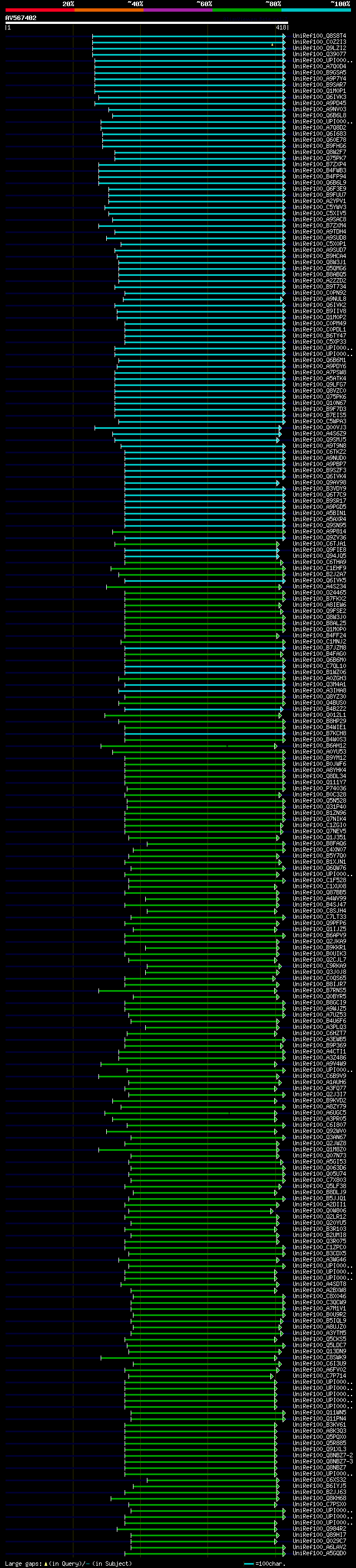The image size is (356, 1568).
Task: Open hit UniRef100_Q11WN5
Action: (319, 1413)
